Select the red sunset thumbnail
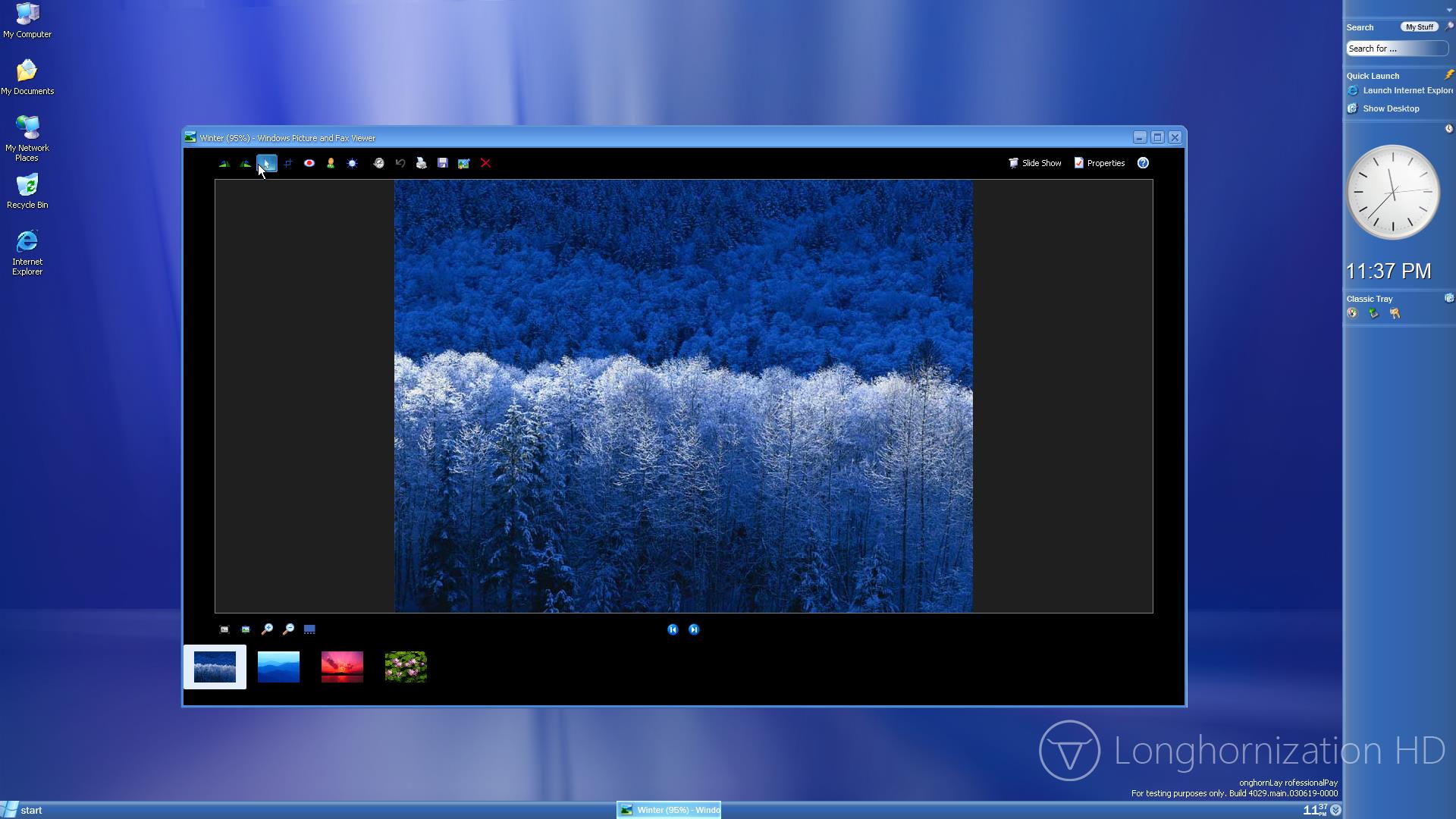The image size is (1456, 819). (x=342, y=667)
